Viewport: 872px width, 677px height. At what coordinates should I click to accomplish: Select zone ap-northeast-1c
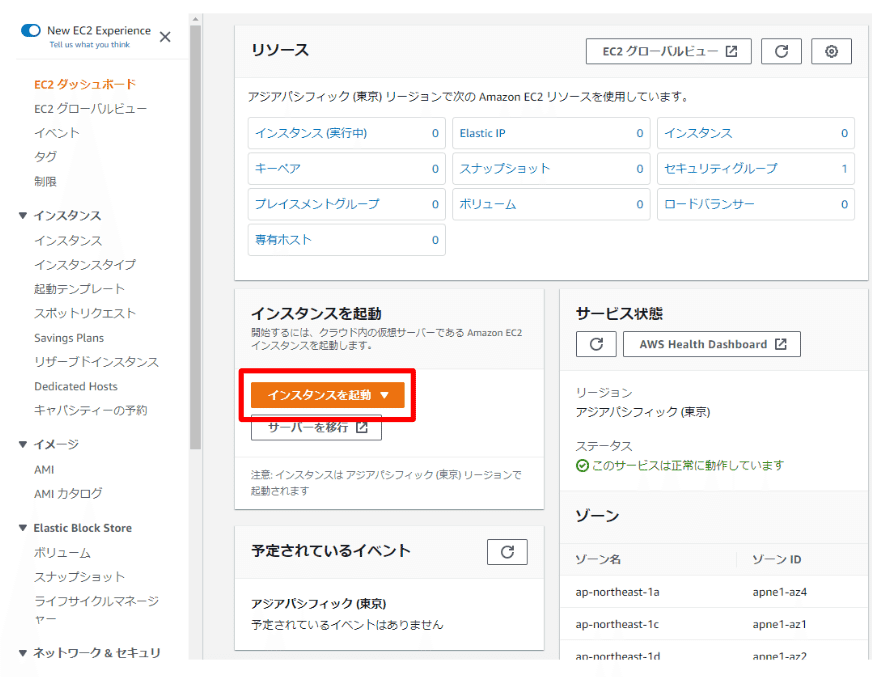(617, 624)
